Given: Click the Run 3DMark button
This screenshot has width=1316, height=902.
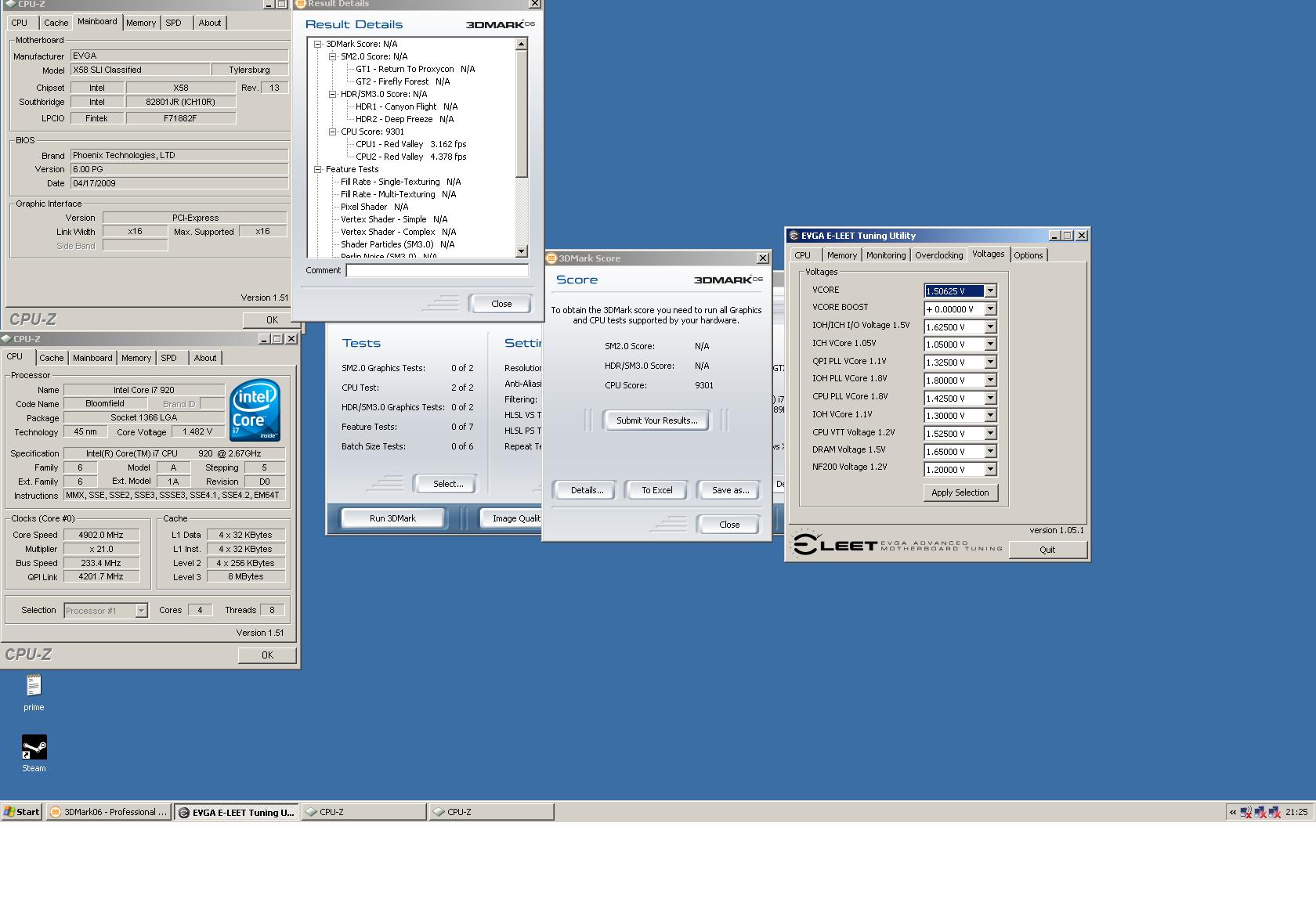Looking at the screenshot, I should 392,518.
